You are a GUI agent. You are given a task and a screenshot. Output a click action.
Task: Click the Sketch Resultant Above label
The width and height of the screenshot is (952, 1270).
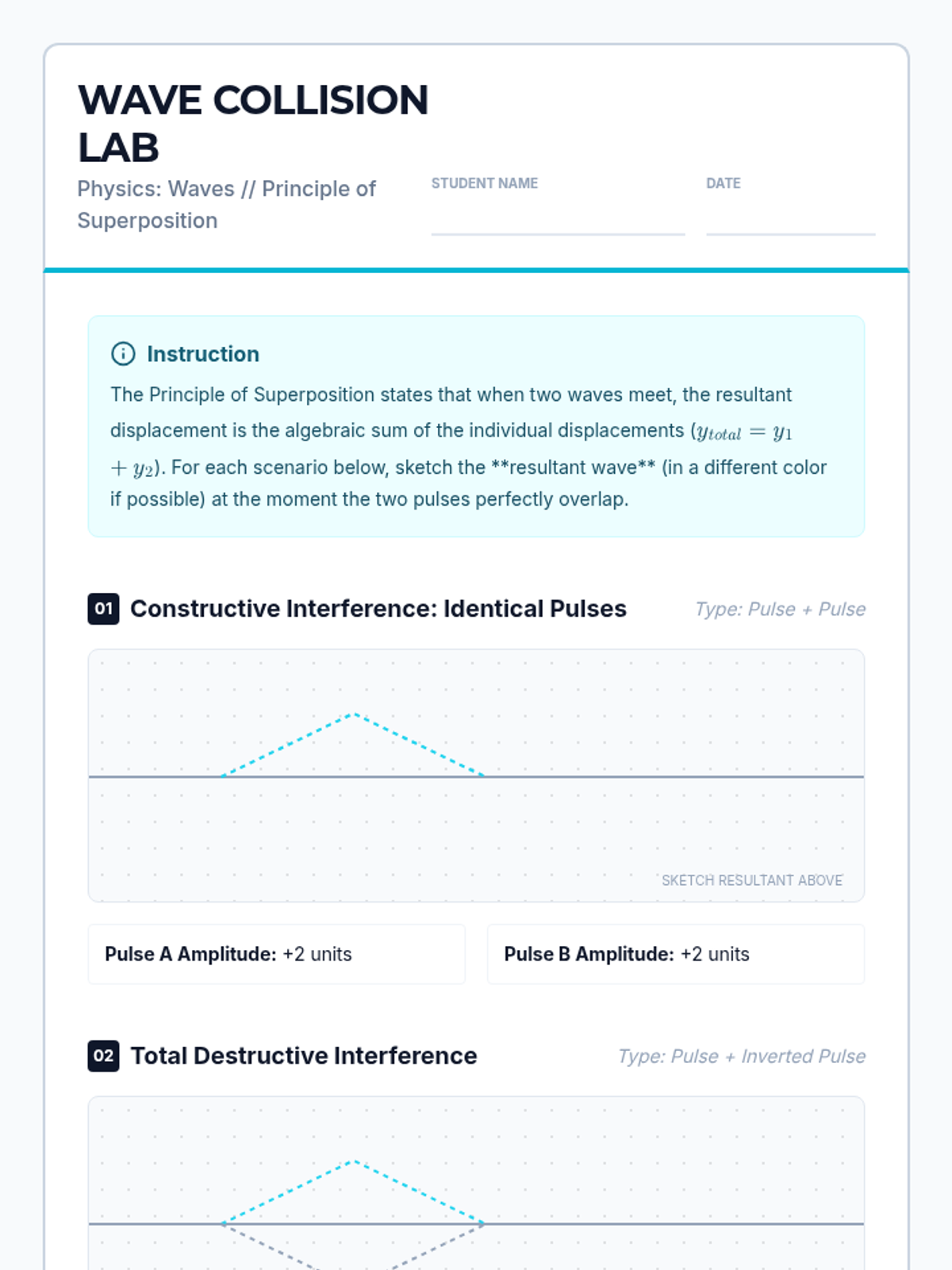pyautogui.click(x=752, y=880)
